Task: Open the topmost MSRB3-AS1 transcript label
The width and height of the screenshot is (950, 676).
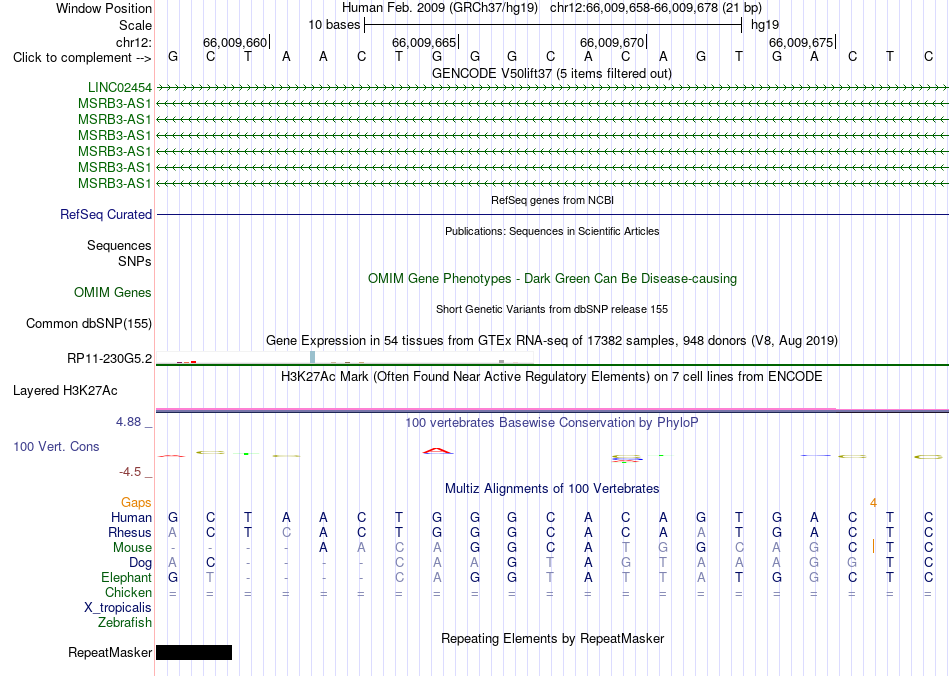Action: (115, 104)
